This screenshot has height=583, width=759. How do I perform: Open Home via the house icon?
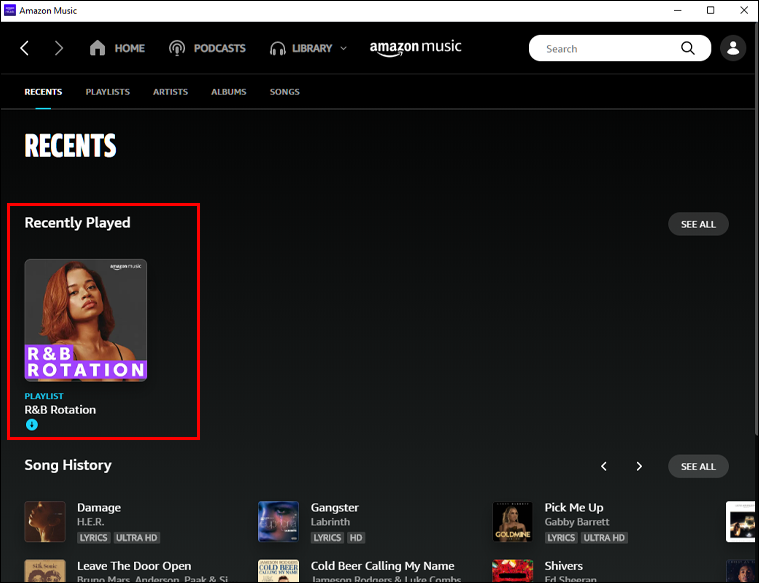pyautogui.click(x=97, y=48)
